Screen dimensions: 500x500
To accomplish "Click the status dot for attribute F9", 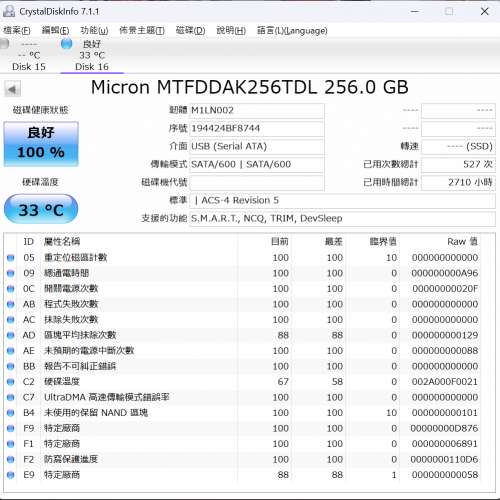I will tap(11, 428).
